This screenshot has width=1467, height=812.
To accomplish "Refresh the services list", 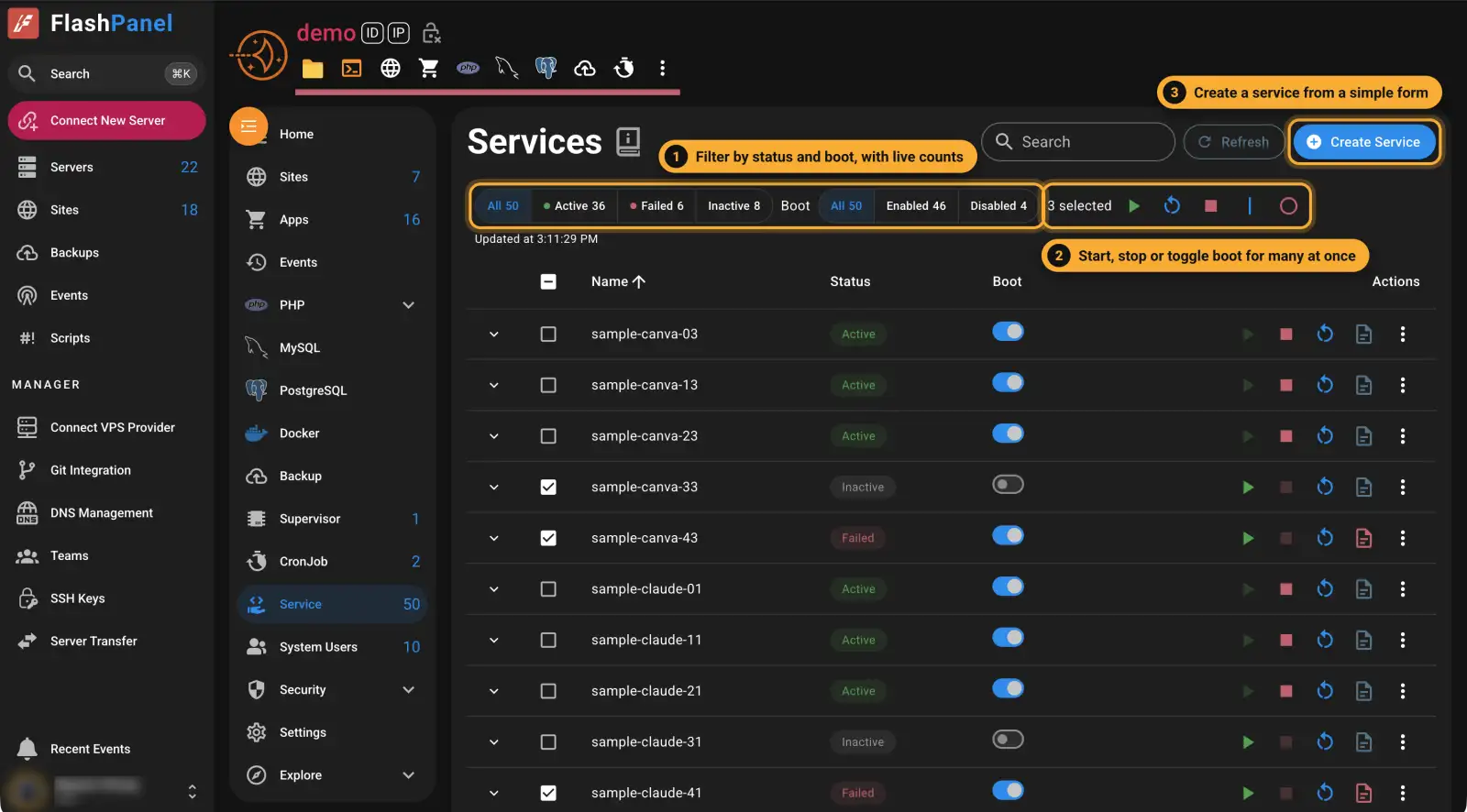I will point(1234,142).
